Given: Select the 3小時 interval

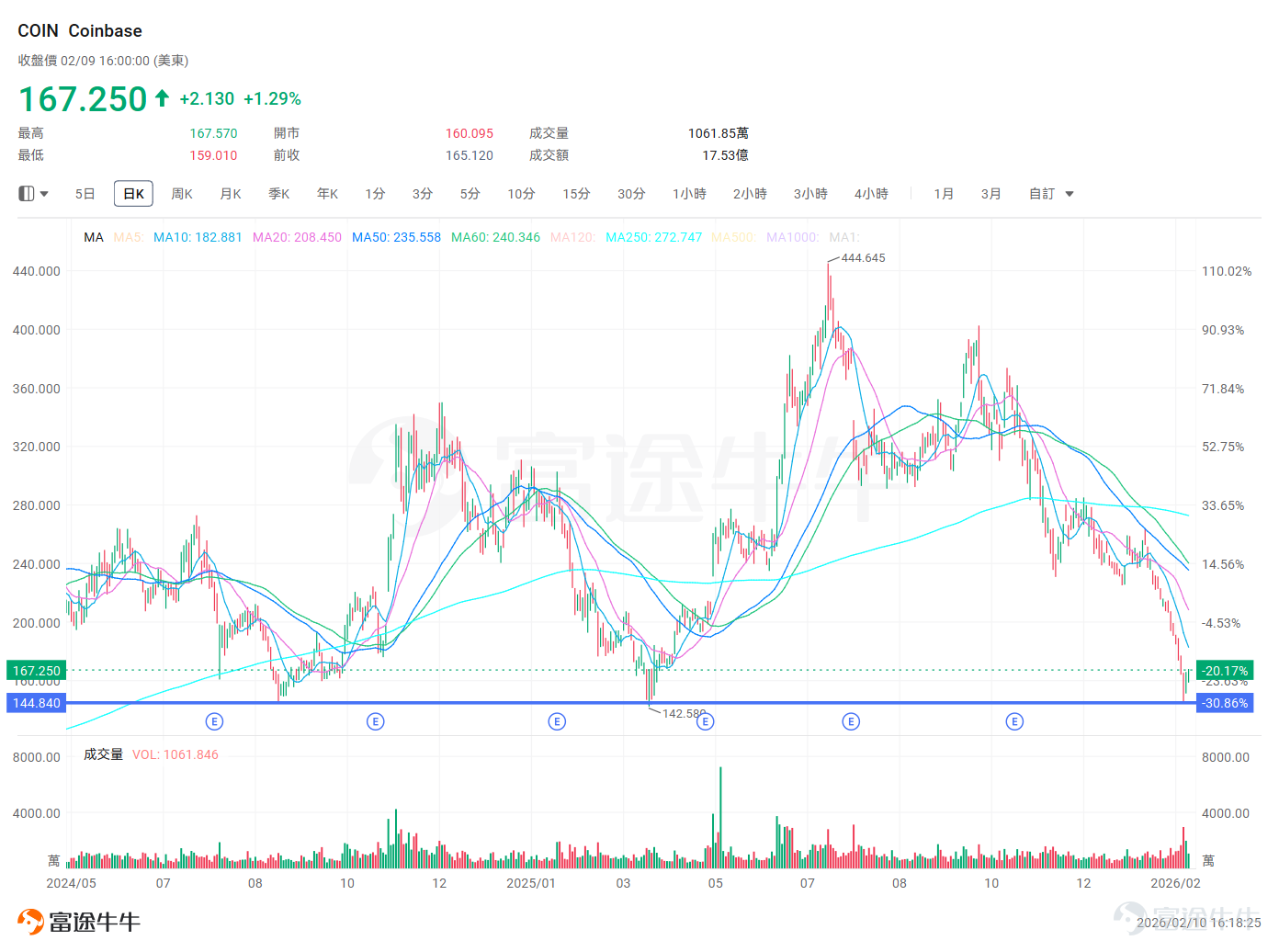Looking at the screenshot, I should (x=810, y=194).
